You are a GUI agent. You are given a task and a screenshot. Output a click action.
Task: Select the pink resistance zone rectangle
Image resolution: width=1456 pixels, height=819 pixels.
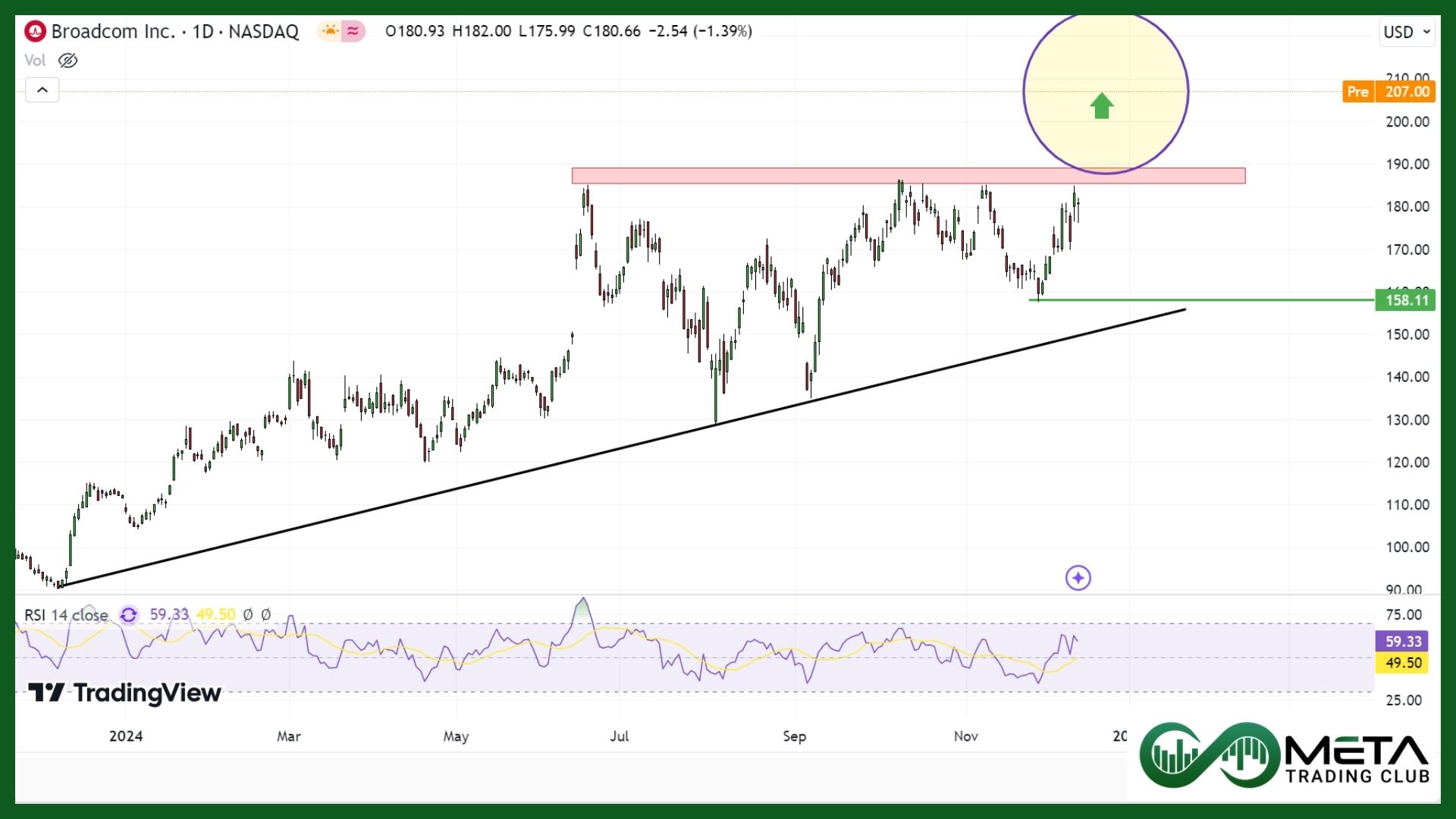click(x=908, y=176)
